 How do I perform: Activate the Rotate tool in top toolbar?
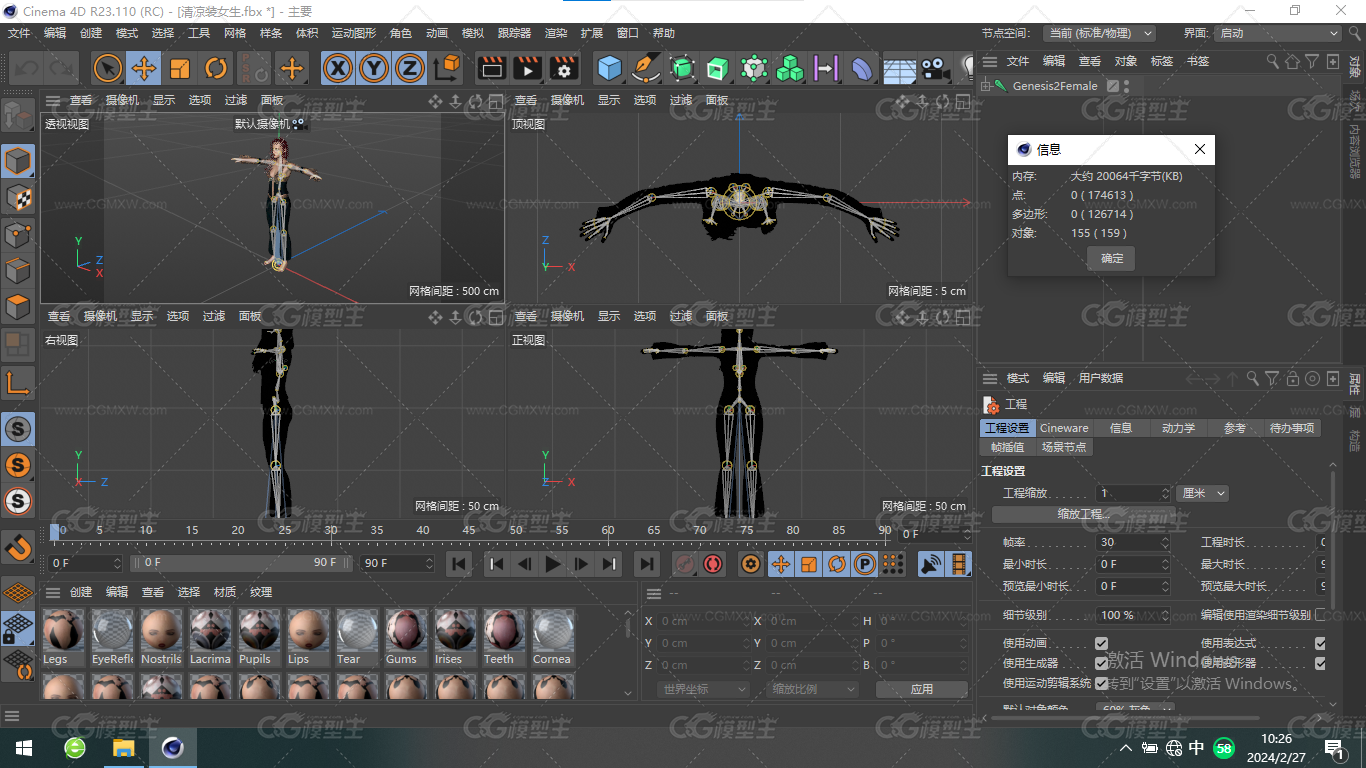[x=216, y=68]
